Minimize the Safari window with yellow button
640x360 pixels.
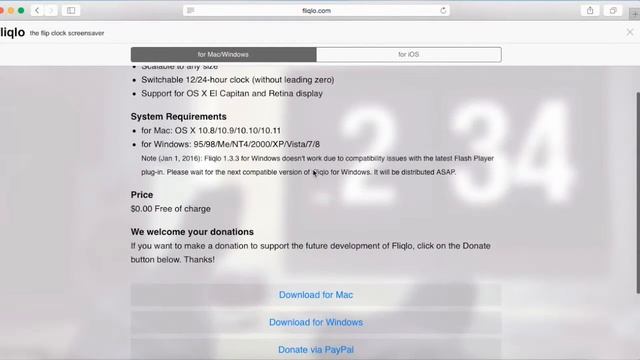pos(11,11)
